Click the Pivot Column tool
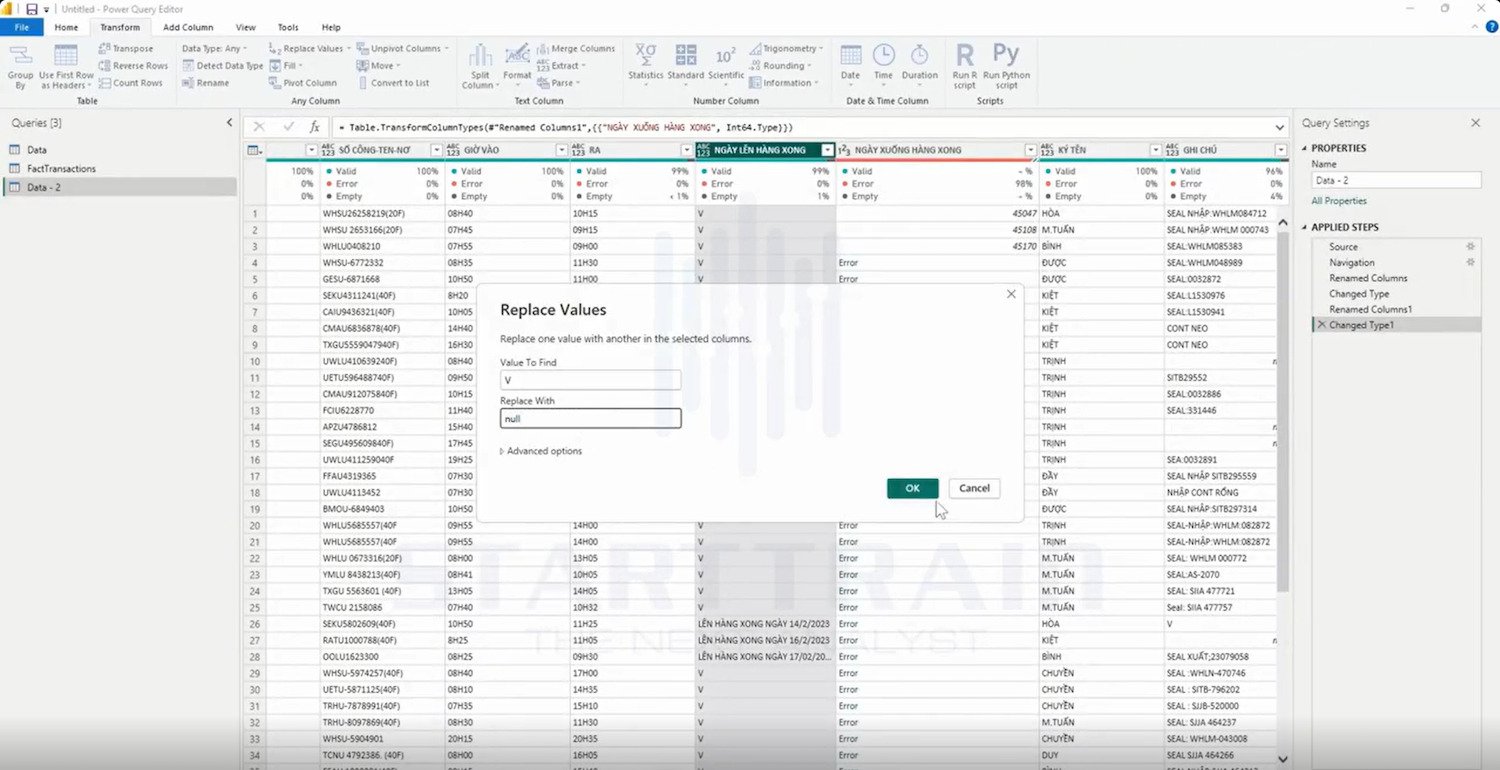The width and height of the screenshot is (1500, 770). [303, 83]
